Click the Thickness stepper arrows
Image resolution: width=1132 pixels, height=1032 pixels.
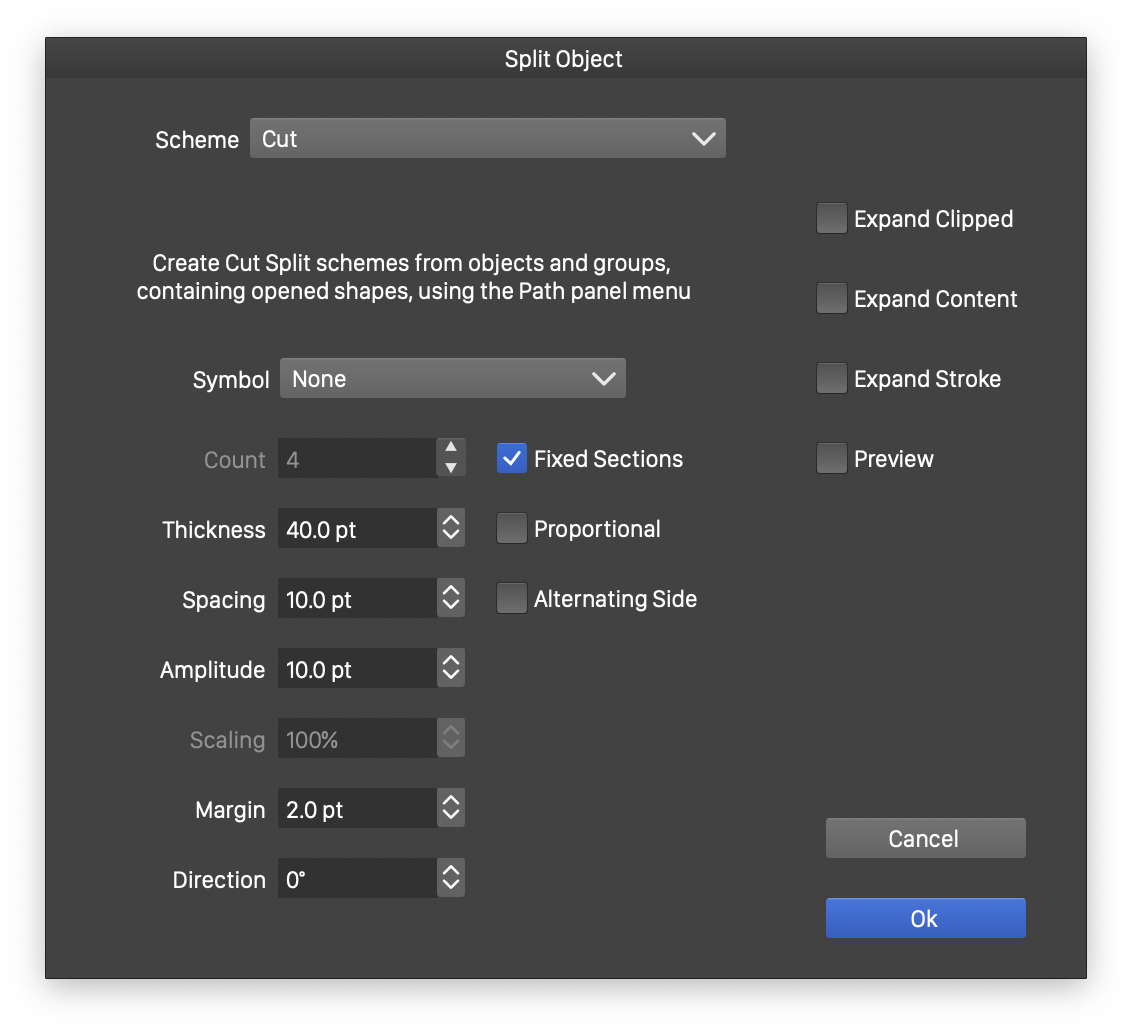coord(451,529)
